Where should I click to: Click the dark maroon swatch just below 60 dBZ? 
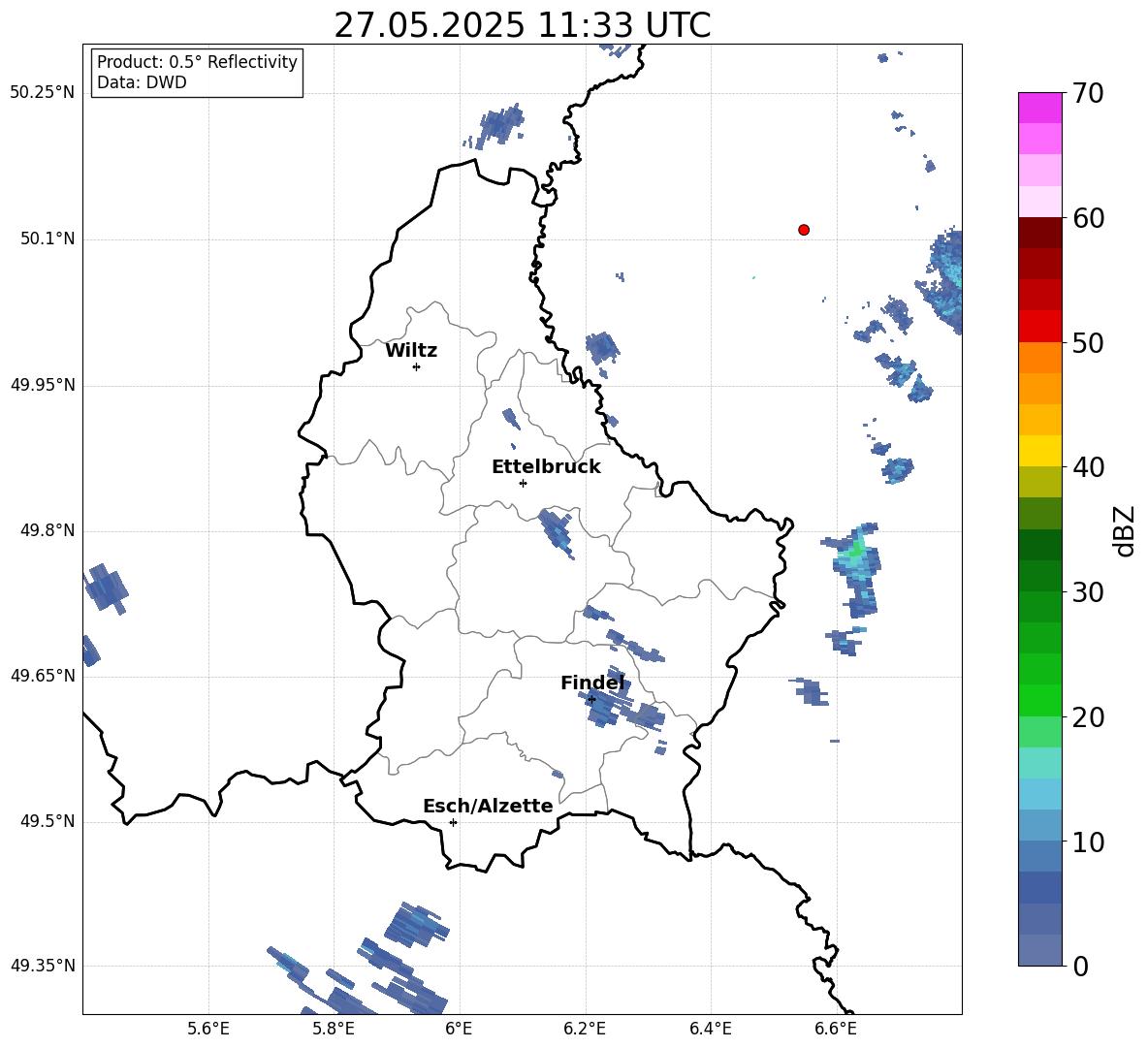coord(1039,233)
